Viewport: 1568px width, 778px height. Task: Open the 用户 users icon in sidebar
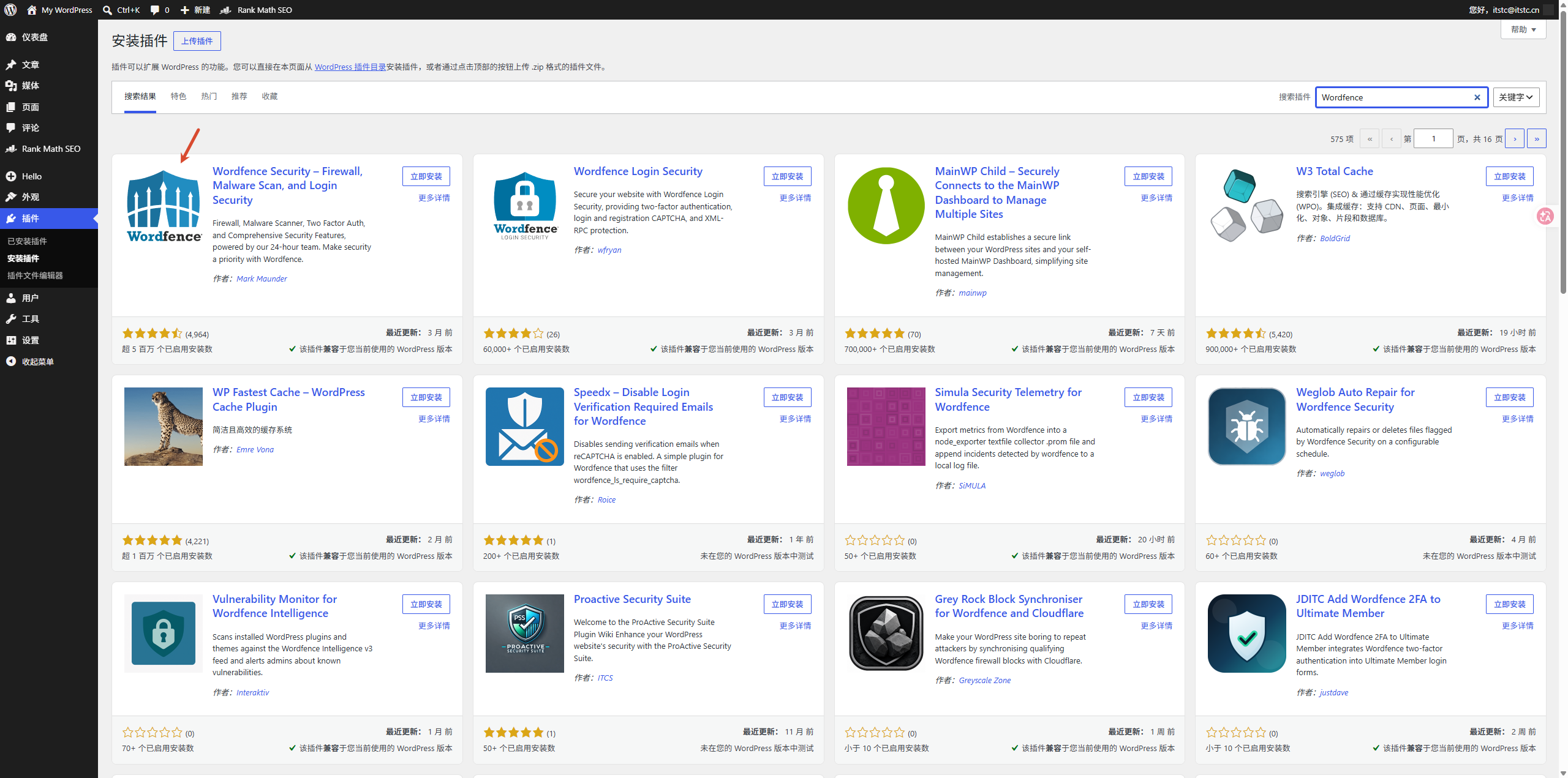pyautogui.click(x=11, y=298)
